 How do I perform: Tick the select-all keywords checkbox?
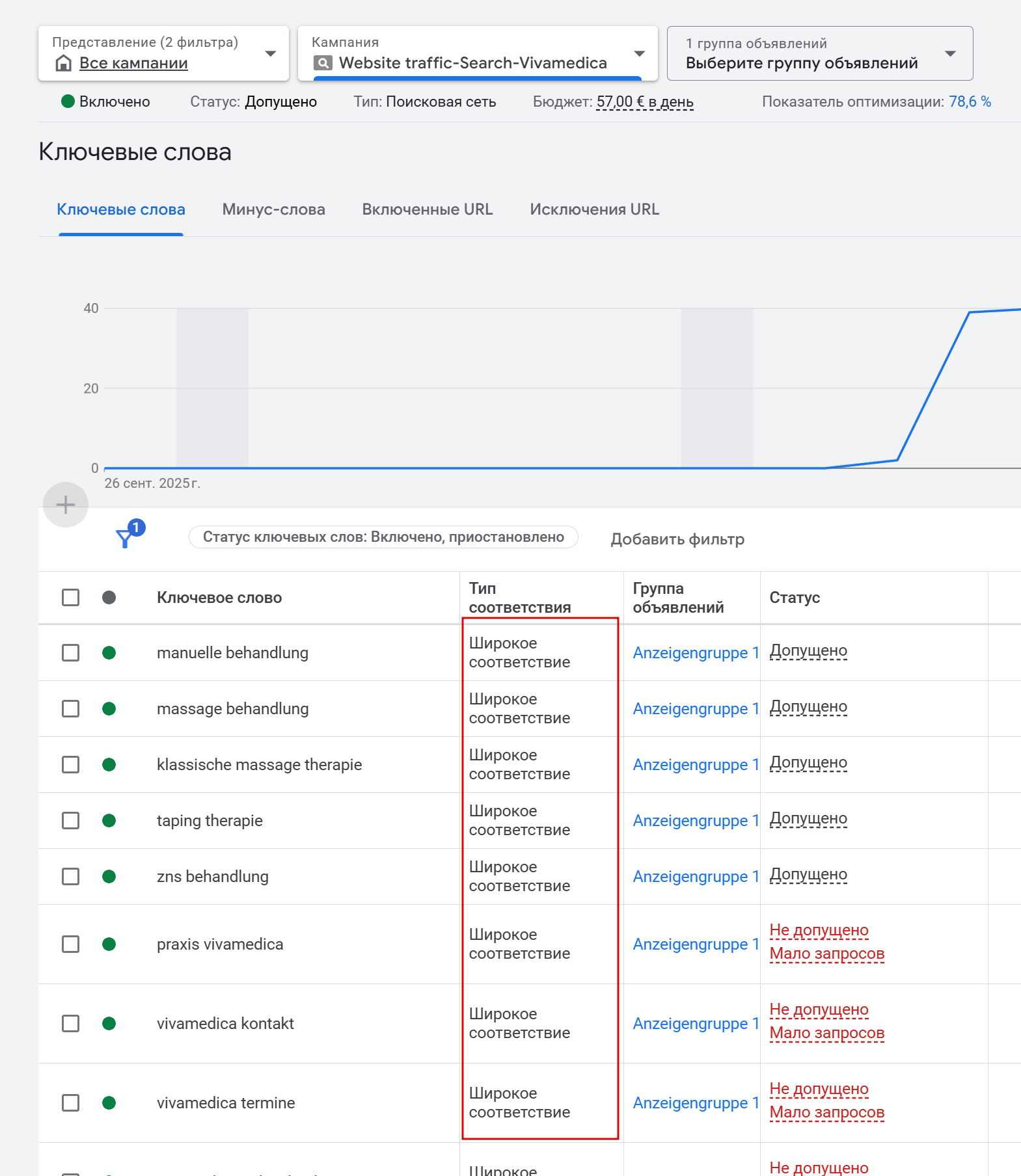click(x=70, y=597)
